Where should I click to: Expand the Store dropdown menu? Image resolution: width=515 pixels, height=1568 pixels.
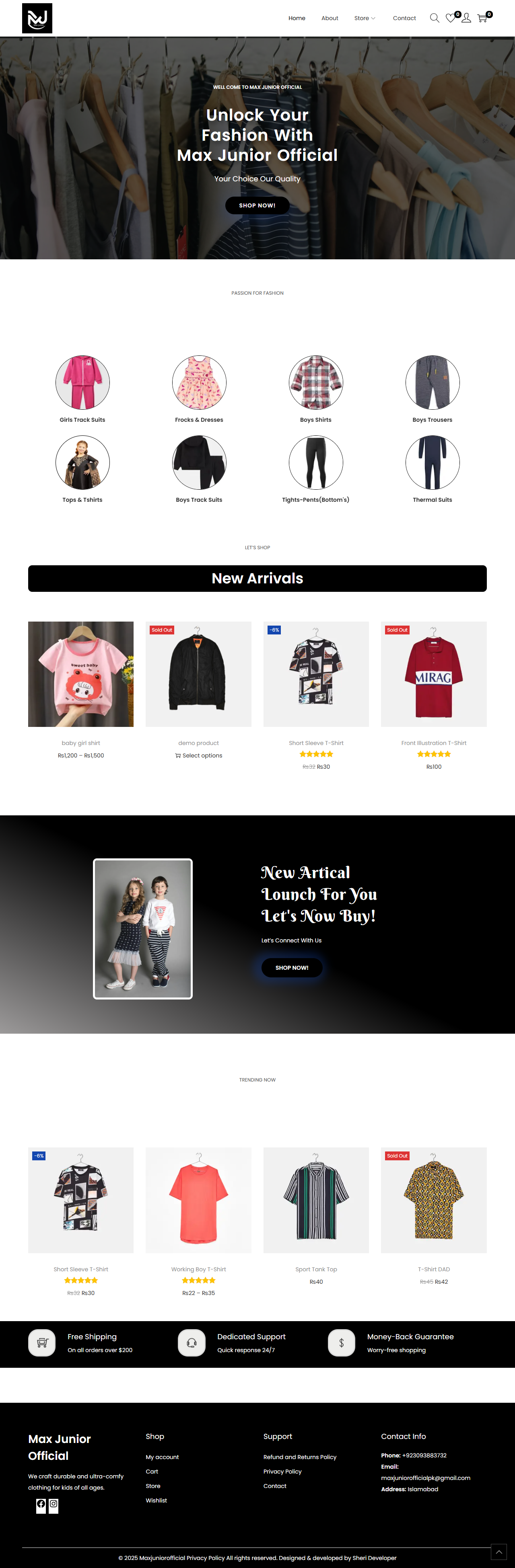[365, 18]
